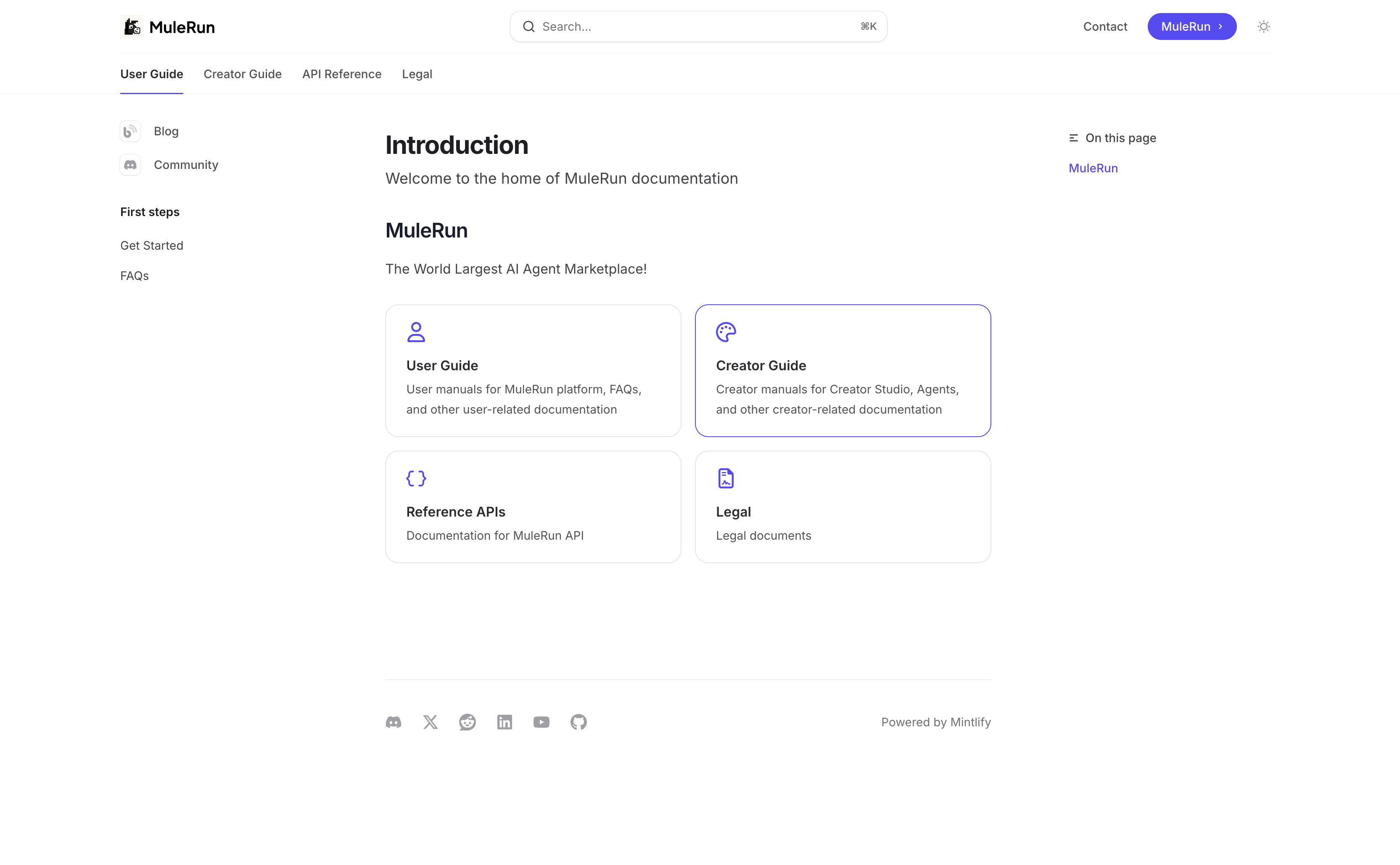Click the Introduction page heading
The height and width of the screenshot is (865, 1400).
tap(457, 145)
